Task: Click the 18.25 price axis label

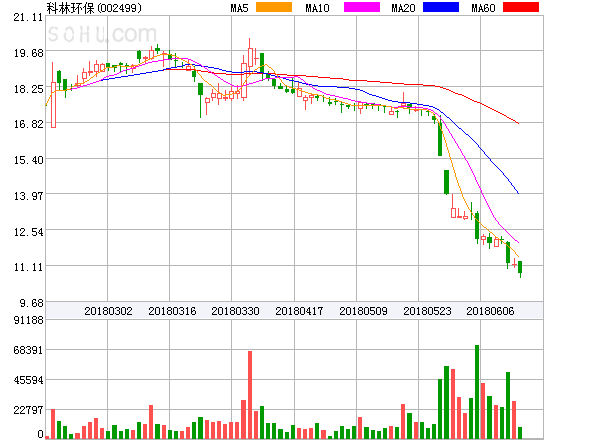Action: (x=28, y=89)
